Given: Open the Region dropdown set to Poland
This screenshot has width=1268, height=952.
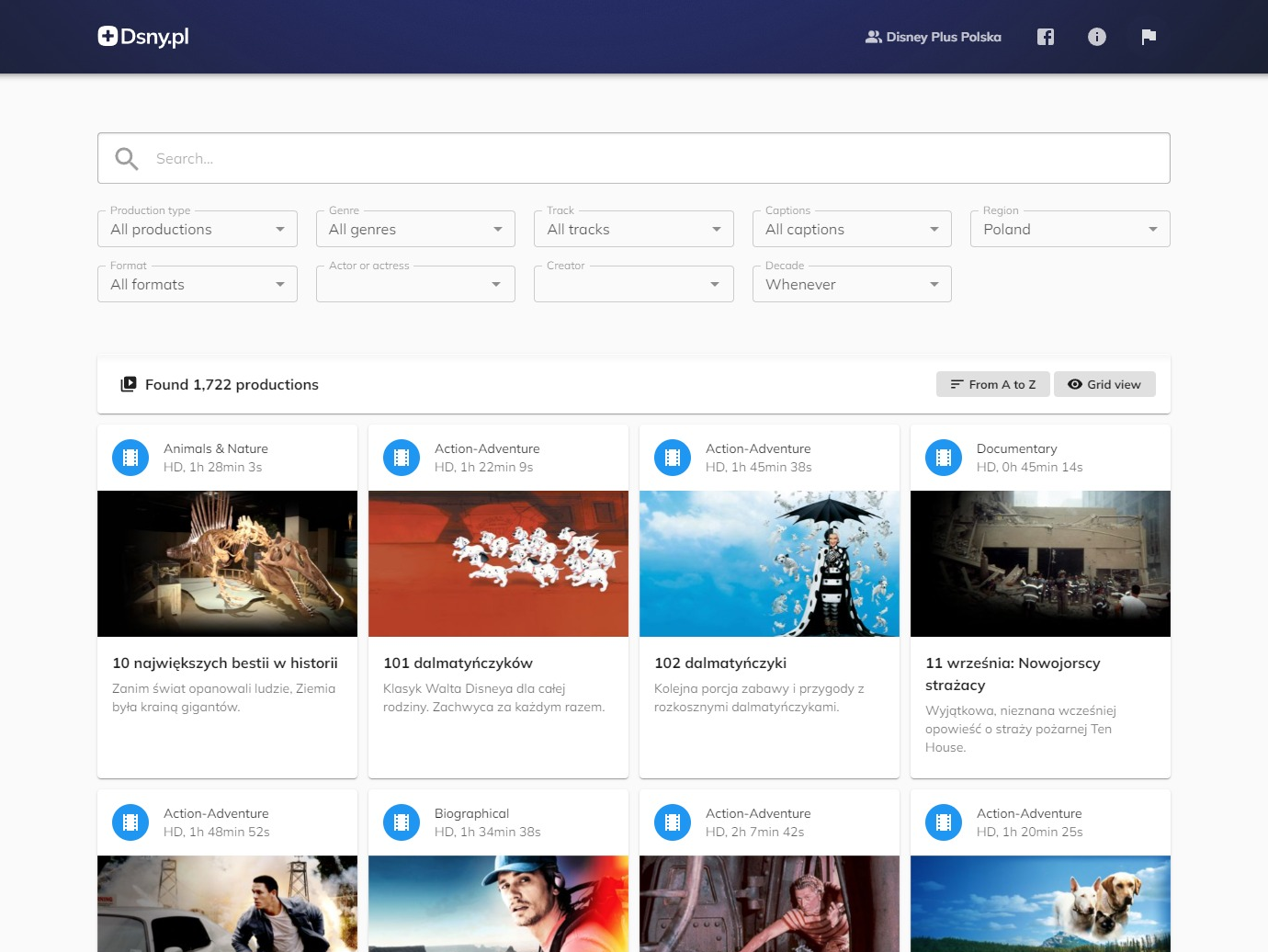Looking at the screenshot, I should 1070,229.
